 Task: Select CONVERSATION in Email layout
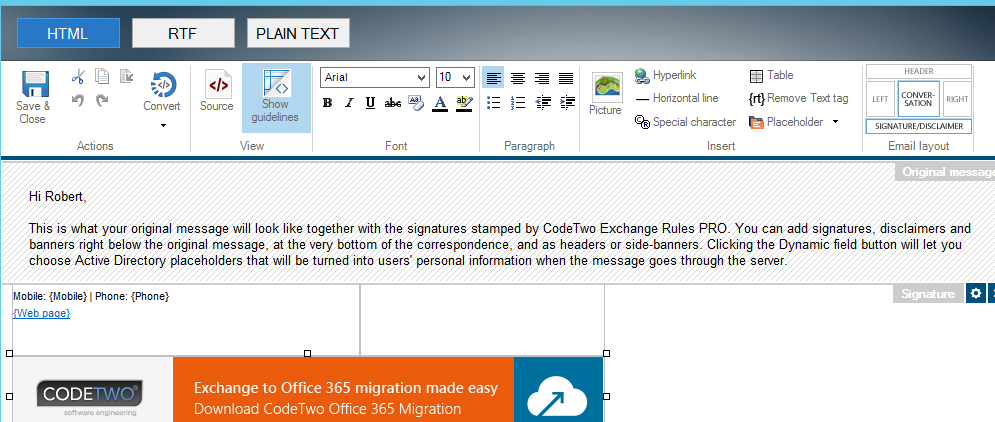[918, 99]
